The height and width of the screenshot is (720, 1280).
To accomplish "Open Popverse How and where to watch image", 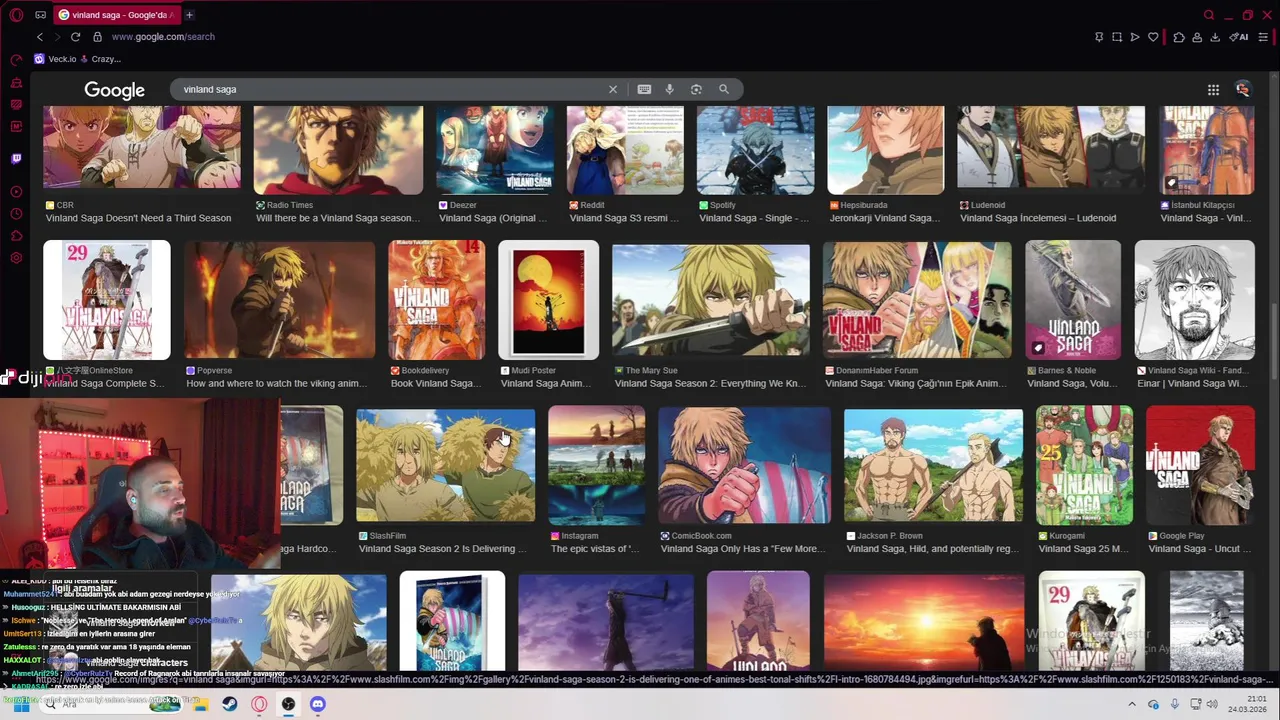I will 280,300.
